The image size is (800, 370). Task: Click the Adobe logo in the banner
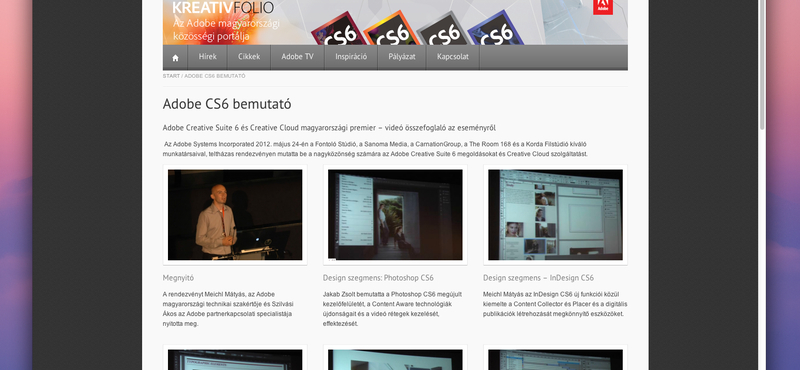click(603, 7)
